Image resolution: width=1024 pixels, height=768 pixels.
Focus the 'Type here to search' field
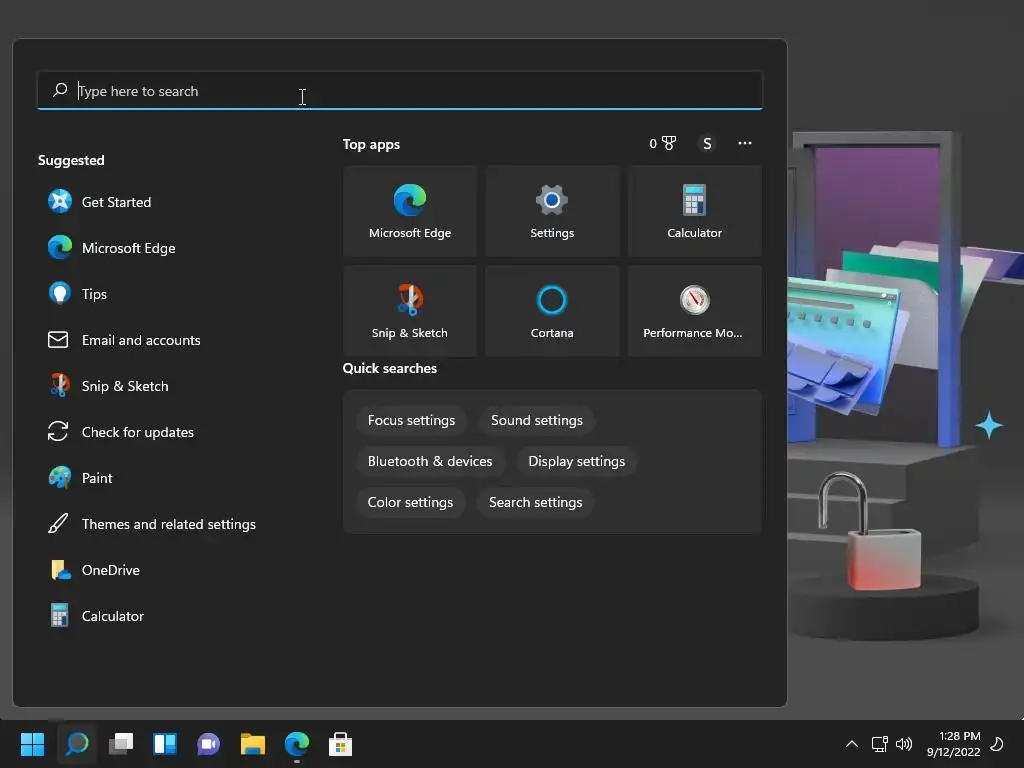400,91
